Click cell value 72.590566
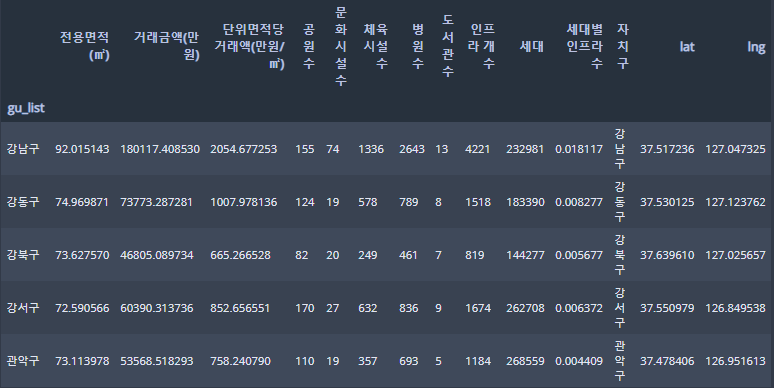This screenshot has width=774, height=388. tap(82, 308)
